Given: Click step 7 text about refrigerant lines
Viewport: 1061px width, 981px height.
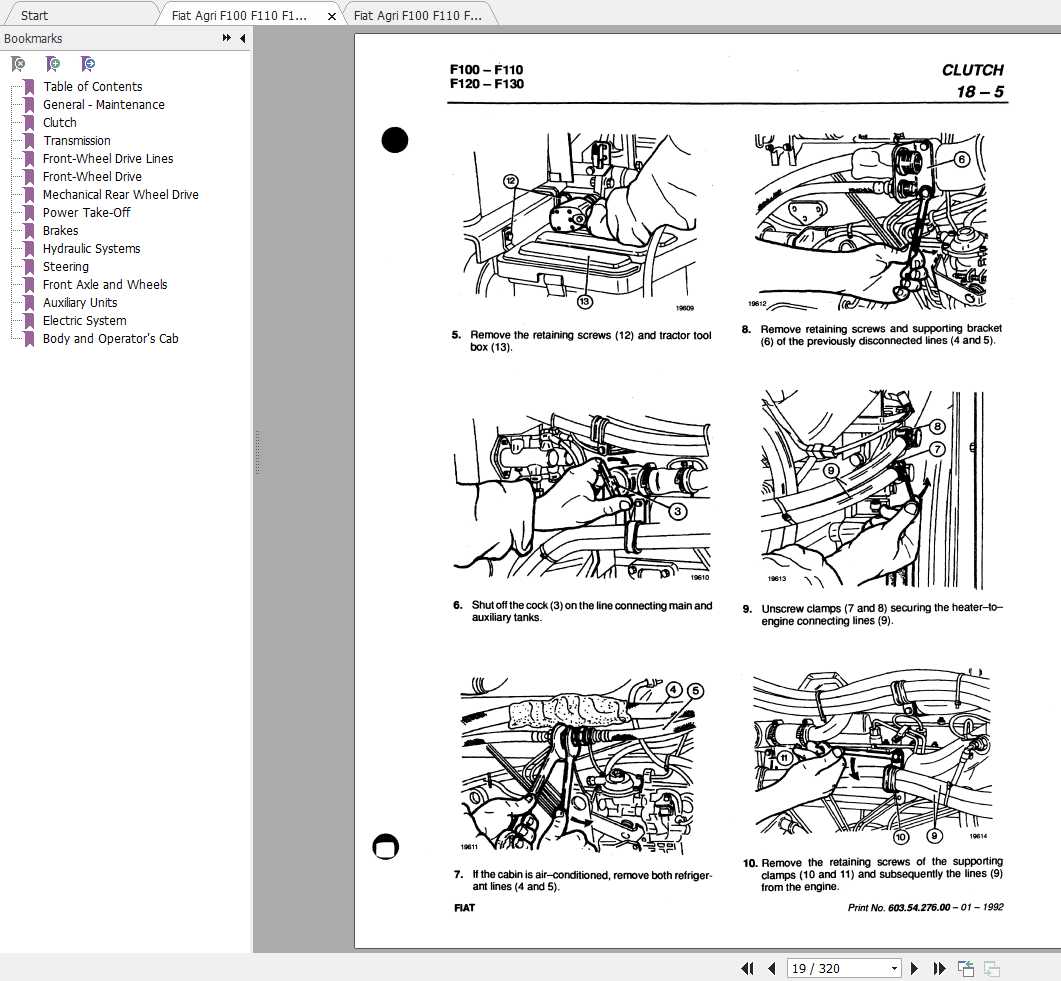Looking at the screenshot, I should point(583,880).
